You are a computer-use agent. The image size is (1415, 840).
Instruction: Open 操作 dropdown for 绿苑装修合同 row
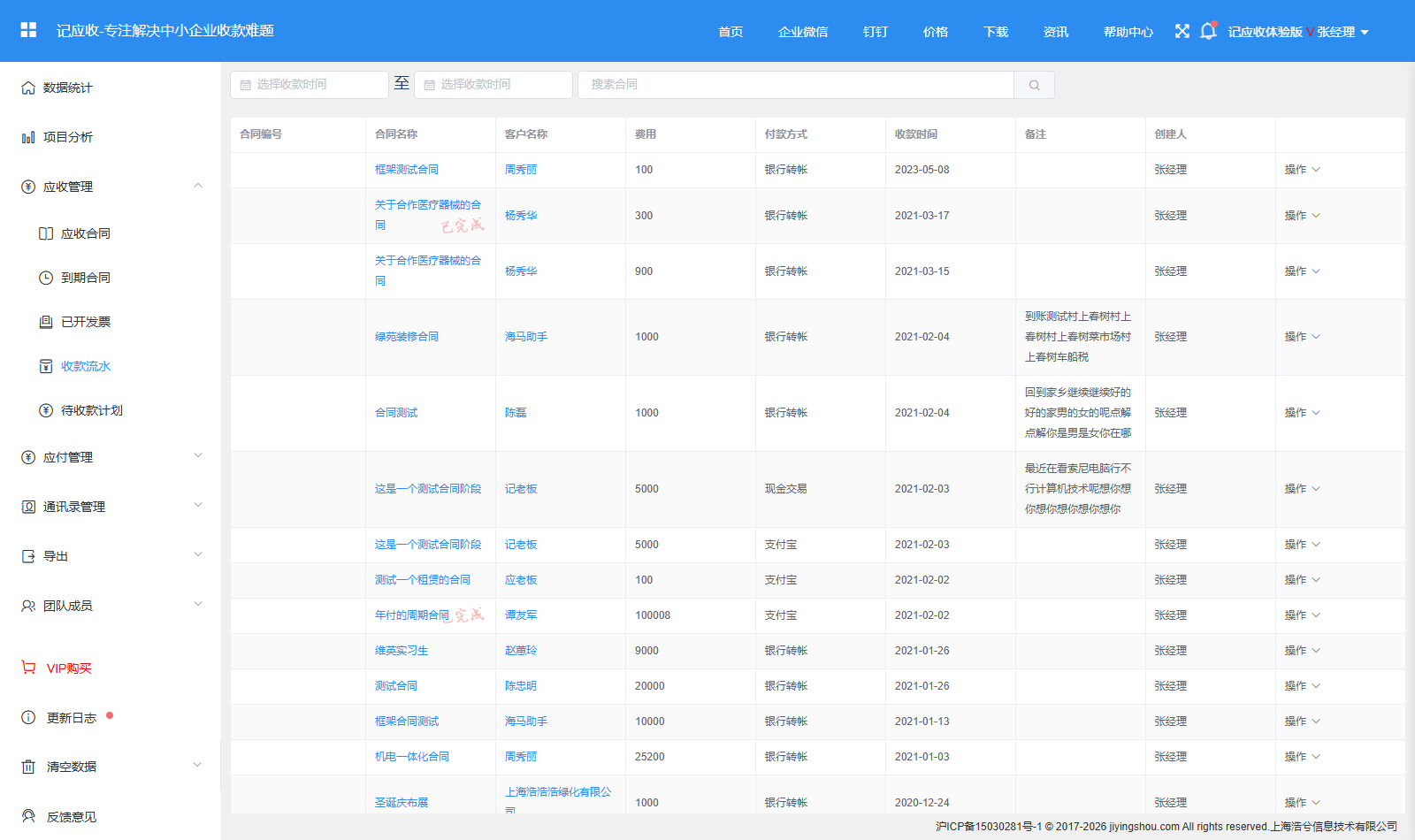click(1302, 337)
